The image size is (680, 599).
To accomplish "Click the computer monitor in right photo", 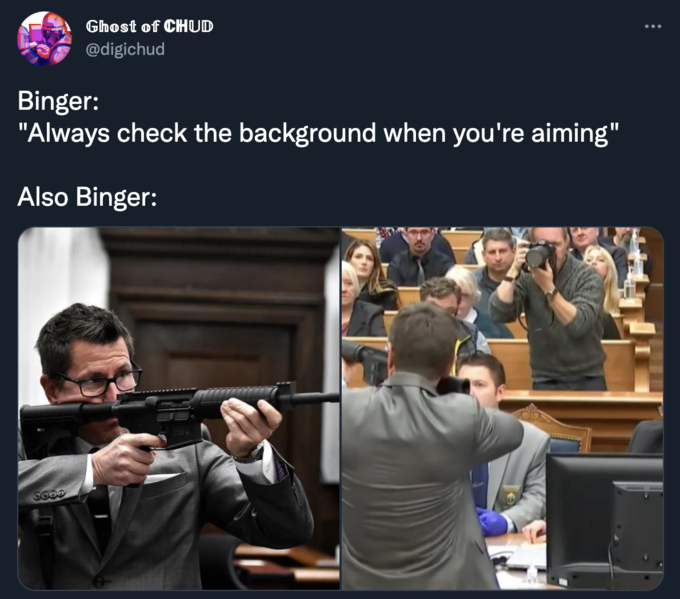I will tap(605, 518).
